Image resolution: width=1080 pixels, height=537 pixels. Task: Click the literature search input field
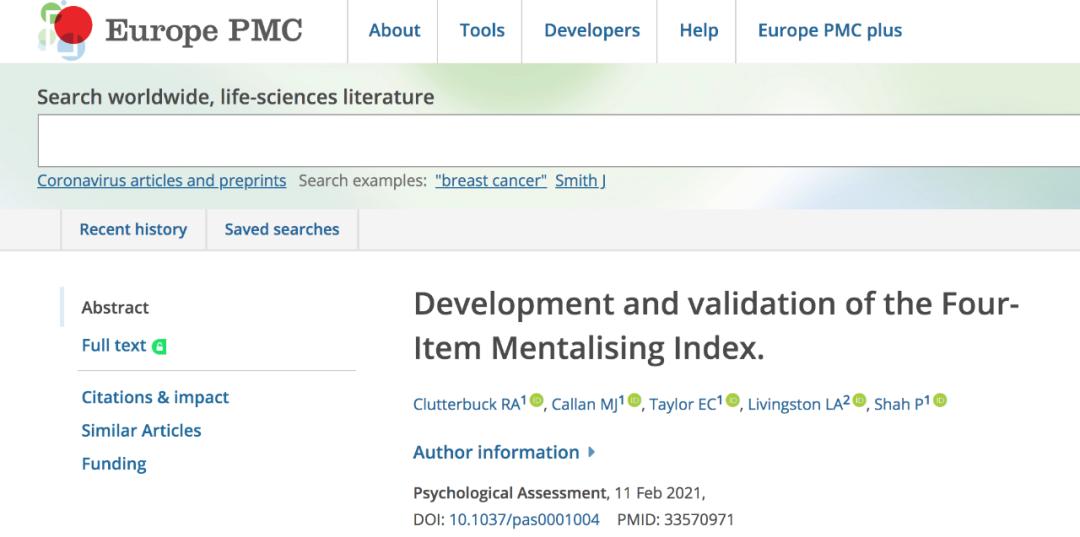click(x=550, y=140)
